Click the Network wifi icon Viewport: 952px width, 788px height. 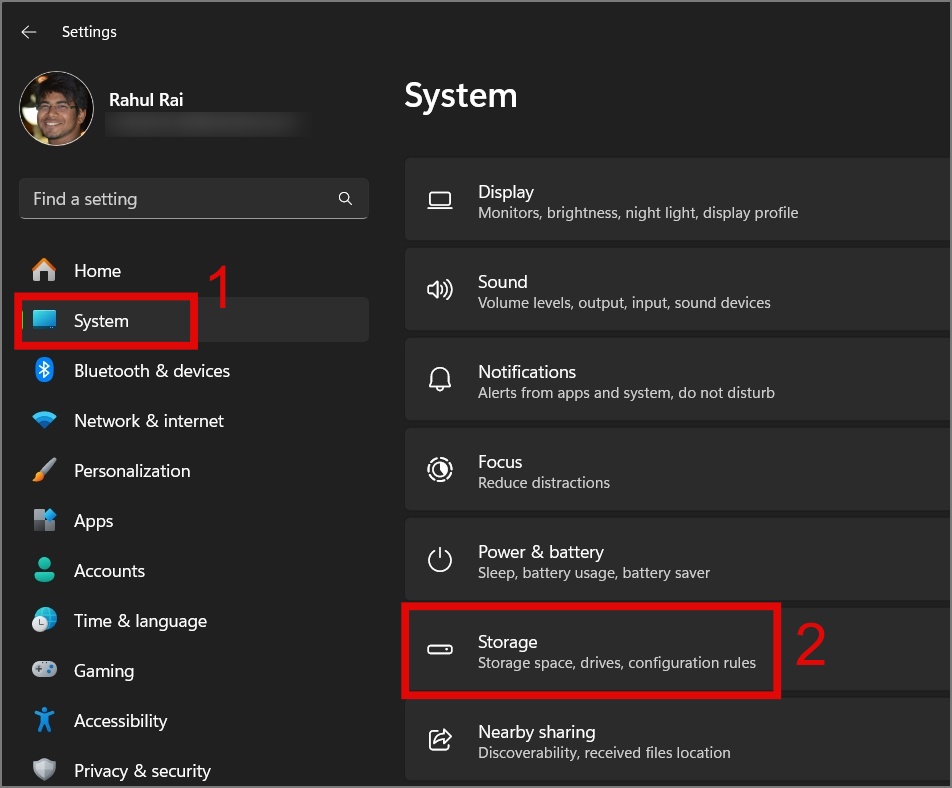point(44,421)
